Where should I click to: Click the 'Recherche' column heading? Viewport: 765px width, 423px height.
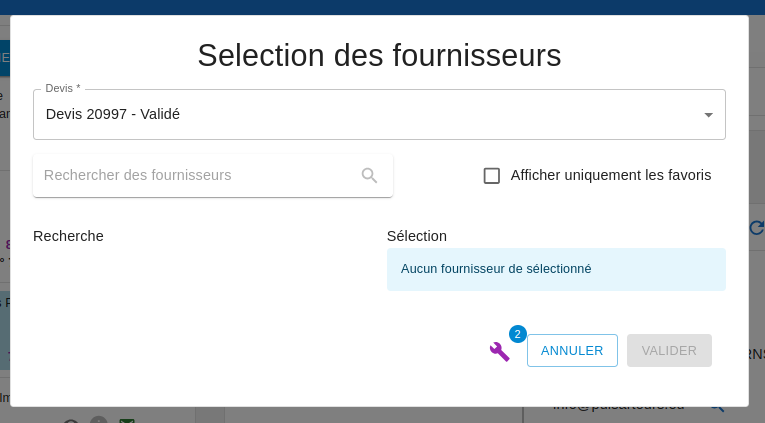point(68,236)
